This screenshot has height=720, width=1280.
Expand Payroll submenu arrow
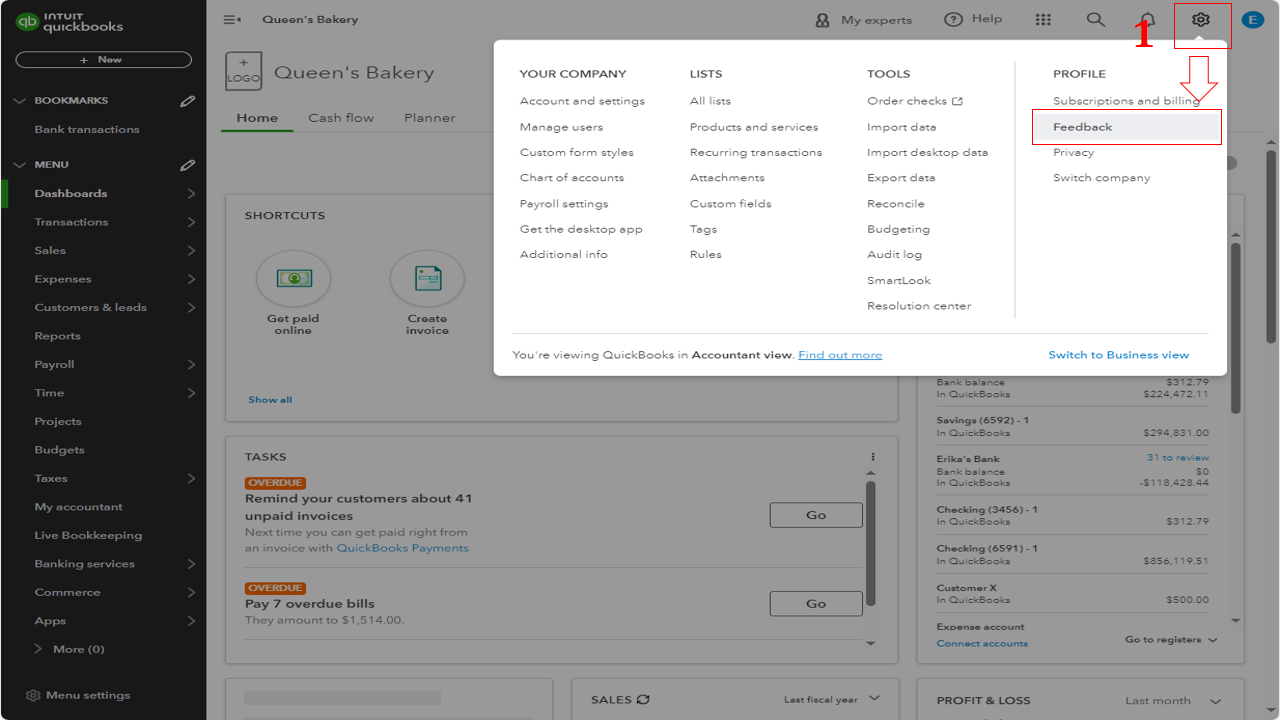(x=191, y=365)
